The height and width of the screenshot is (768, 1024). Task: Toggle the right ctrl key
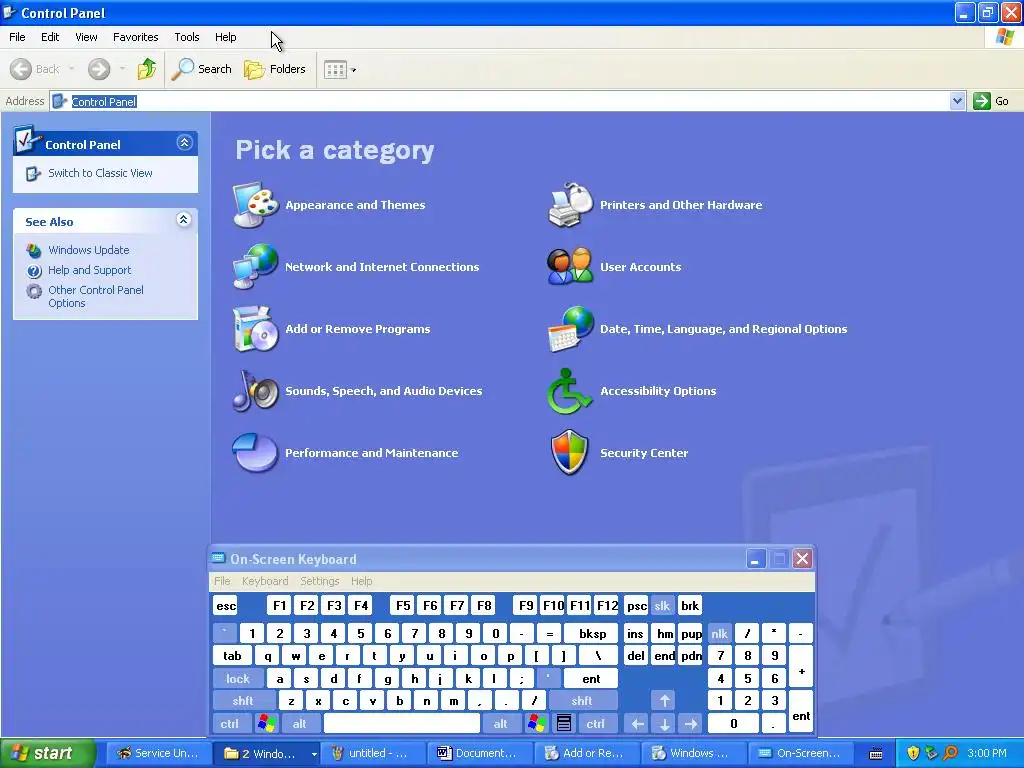coord(596,723)
